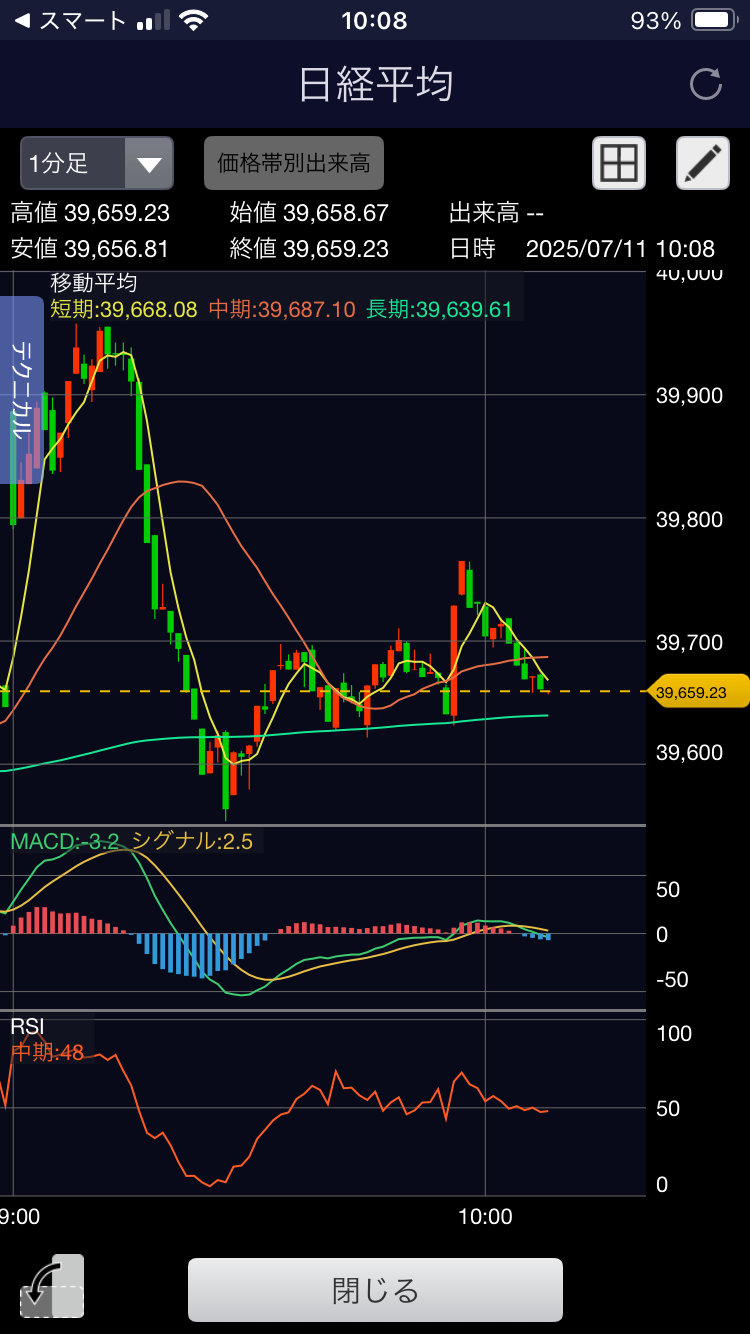Tap the 終値 39,659.23 readout
The height and width of the screenshot is (1334, 750).
[x=309, y=248]
